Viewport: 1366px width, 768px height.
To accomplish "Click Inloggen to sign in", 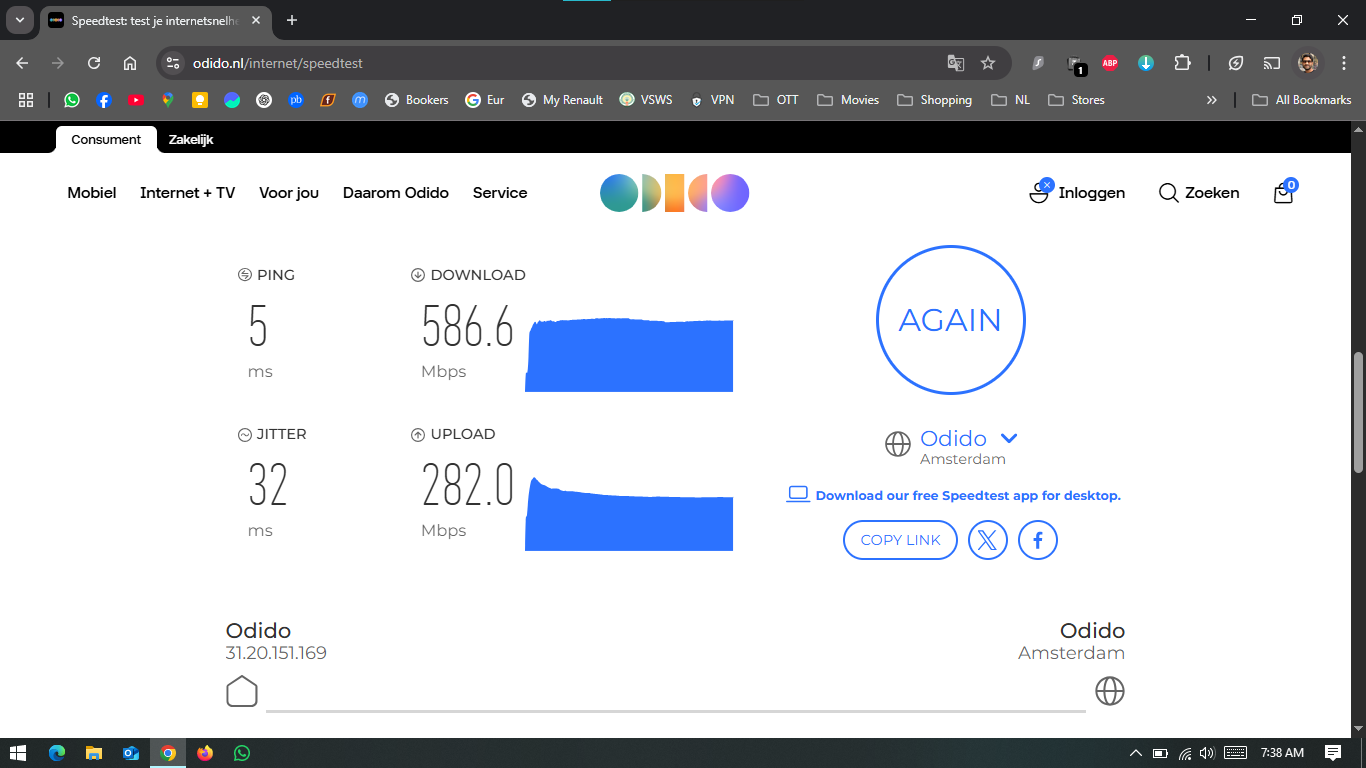I will (1077, 192).
